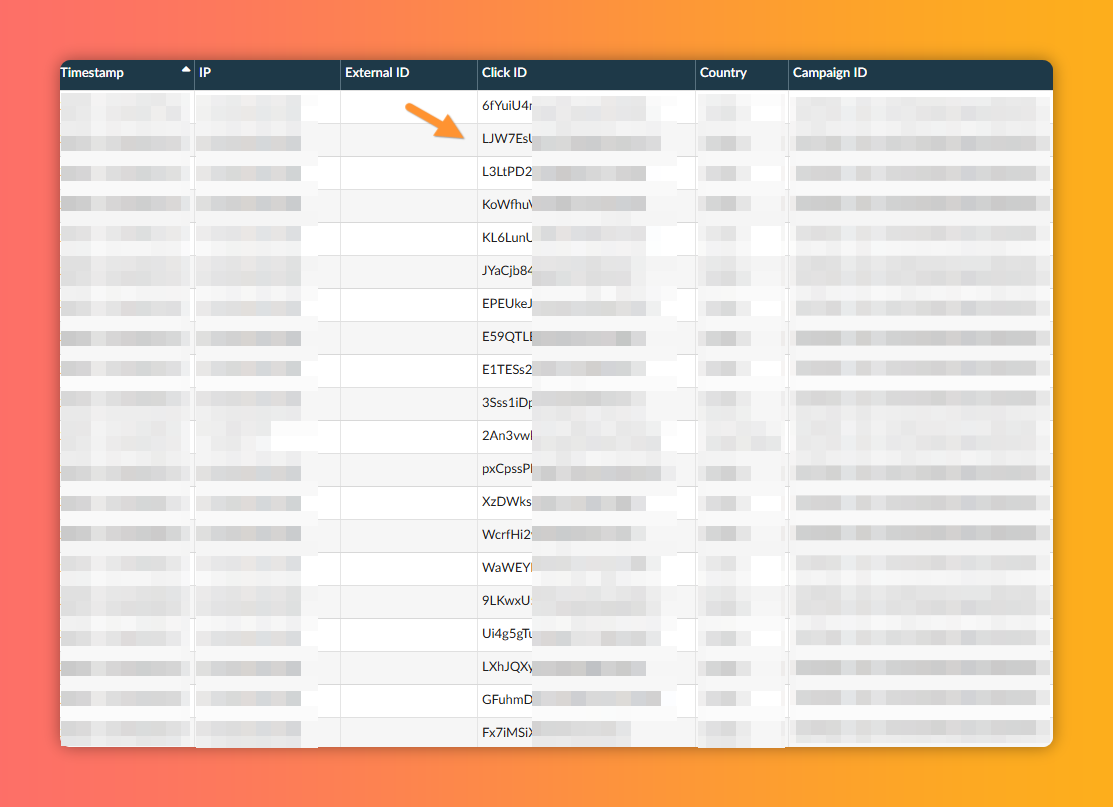Click the IP column header

pyautogui.click(x=205, y=73)
